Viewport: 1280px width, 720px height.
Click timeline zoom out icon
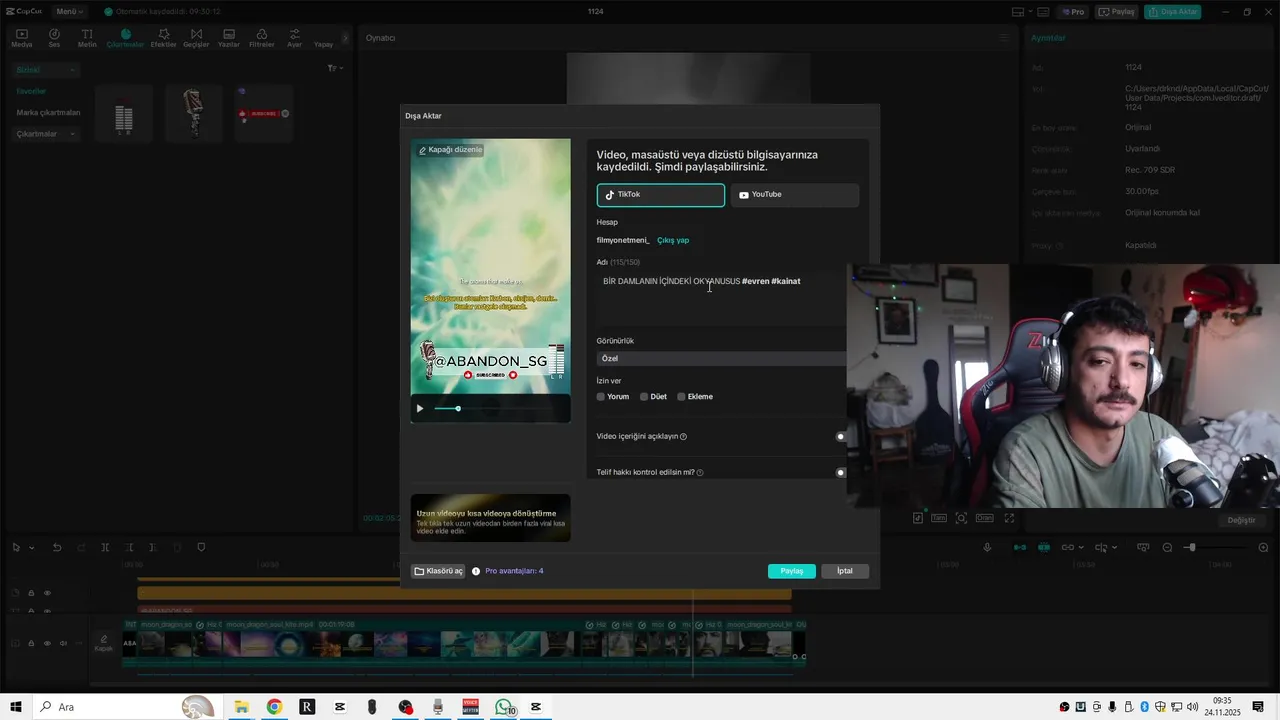click(1168, 547)
